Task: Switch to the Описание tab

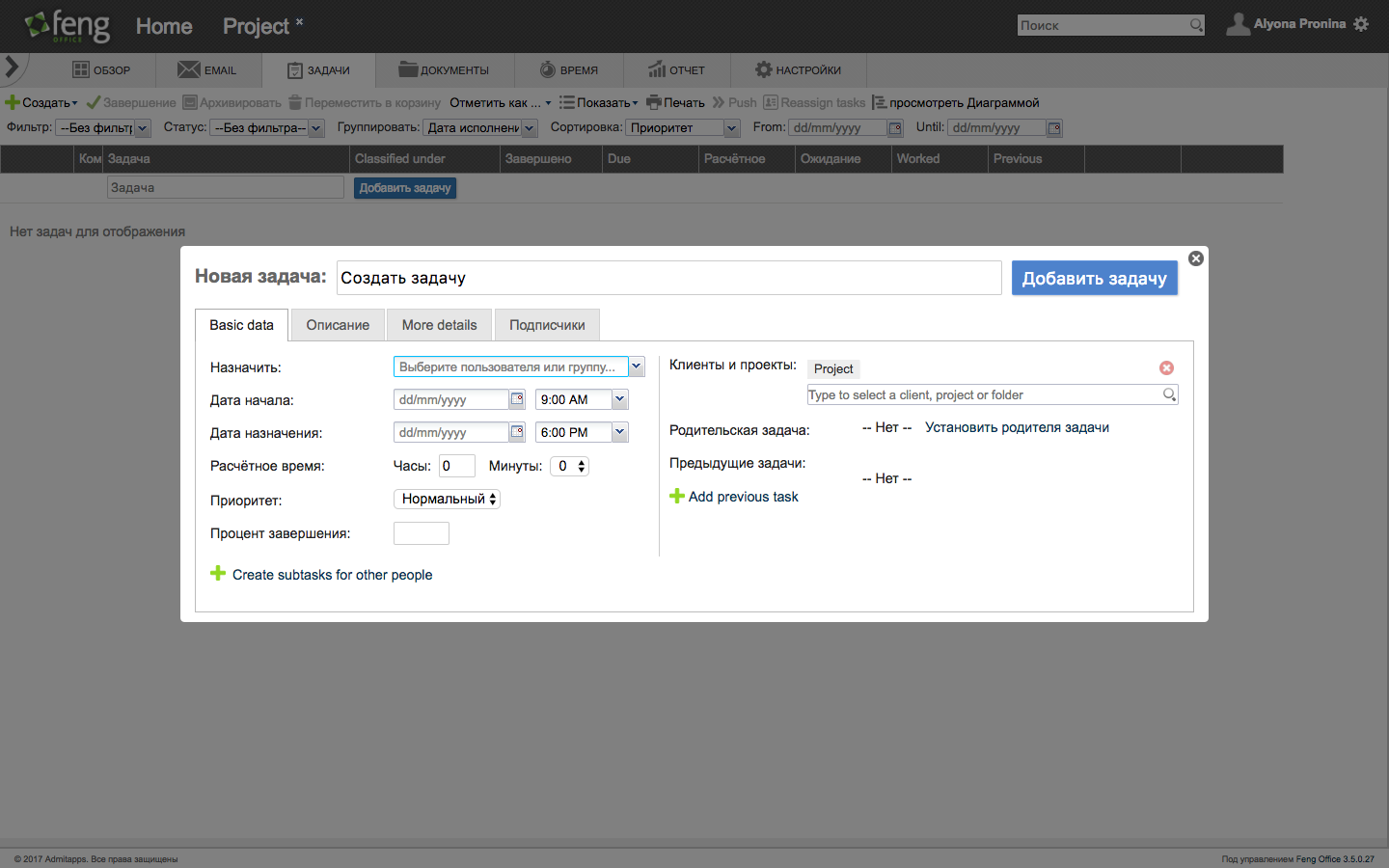Action: pos(338,325)
